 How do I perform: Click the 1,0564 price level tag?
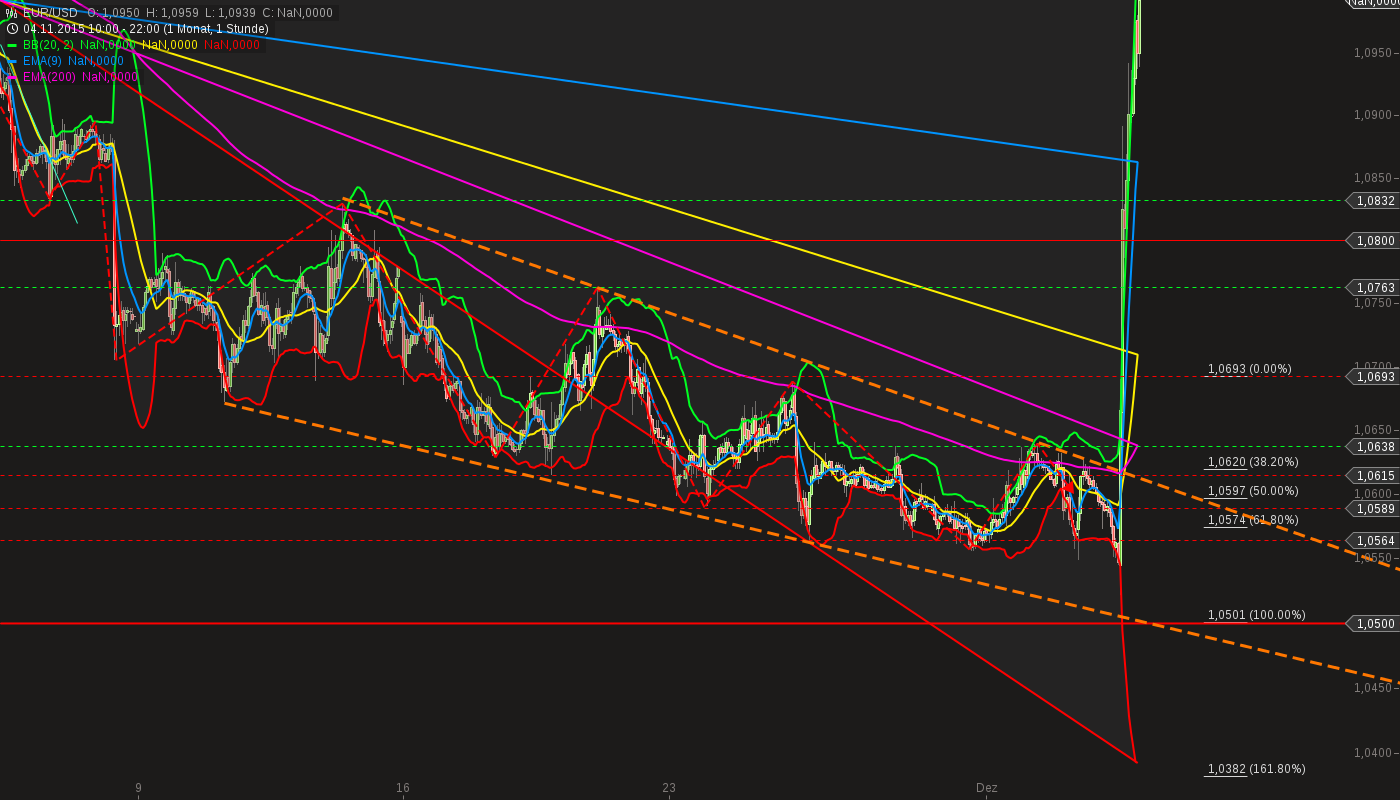click(x=1375, y=540)
